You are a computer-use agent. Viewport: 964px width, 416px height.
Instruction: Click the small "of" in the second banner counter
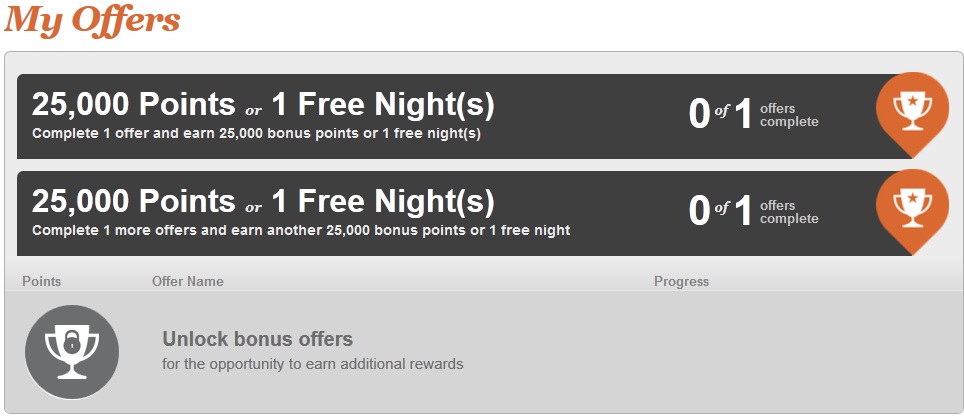(x=722, y=209)
